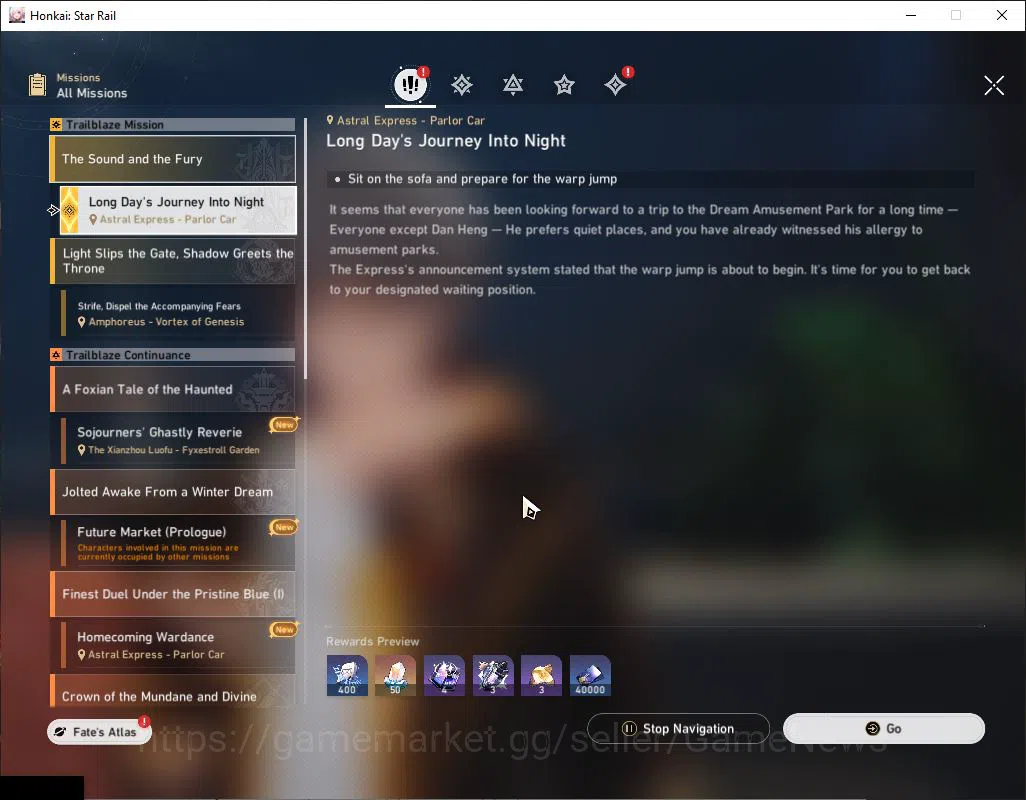Image resolution: width=1026 pixels, height=800 pixels.
Task: Switch to Trailblaze Mission filter icon
Action: coord(462,85)
